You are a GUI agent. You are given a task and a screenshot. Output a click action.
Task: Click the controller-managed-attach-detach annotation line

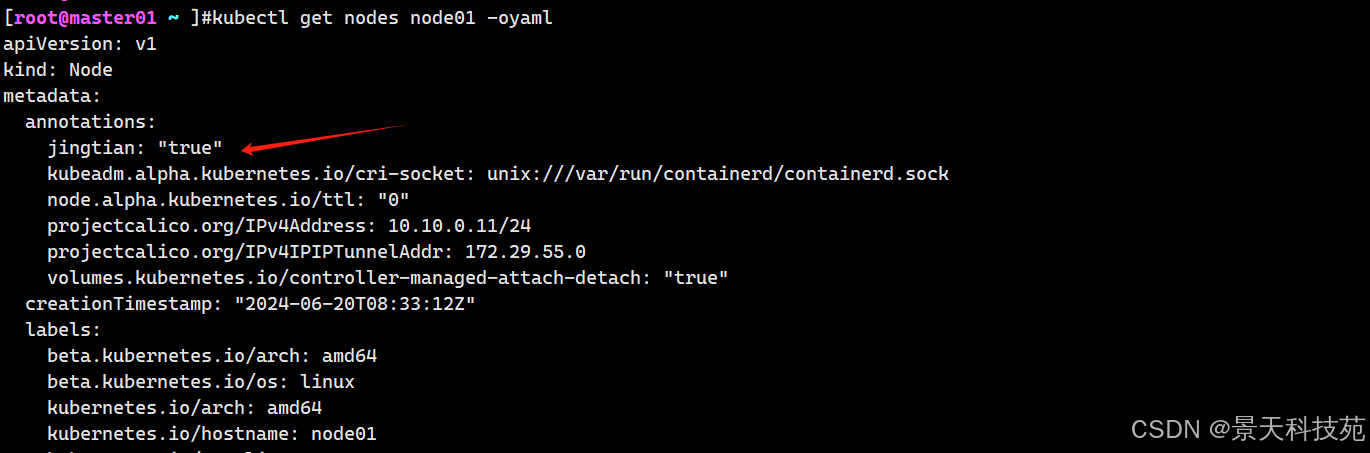coord(388,278)
